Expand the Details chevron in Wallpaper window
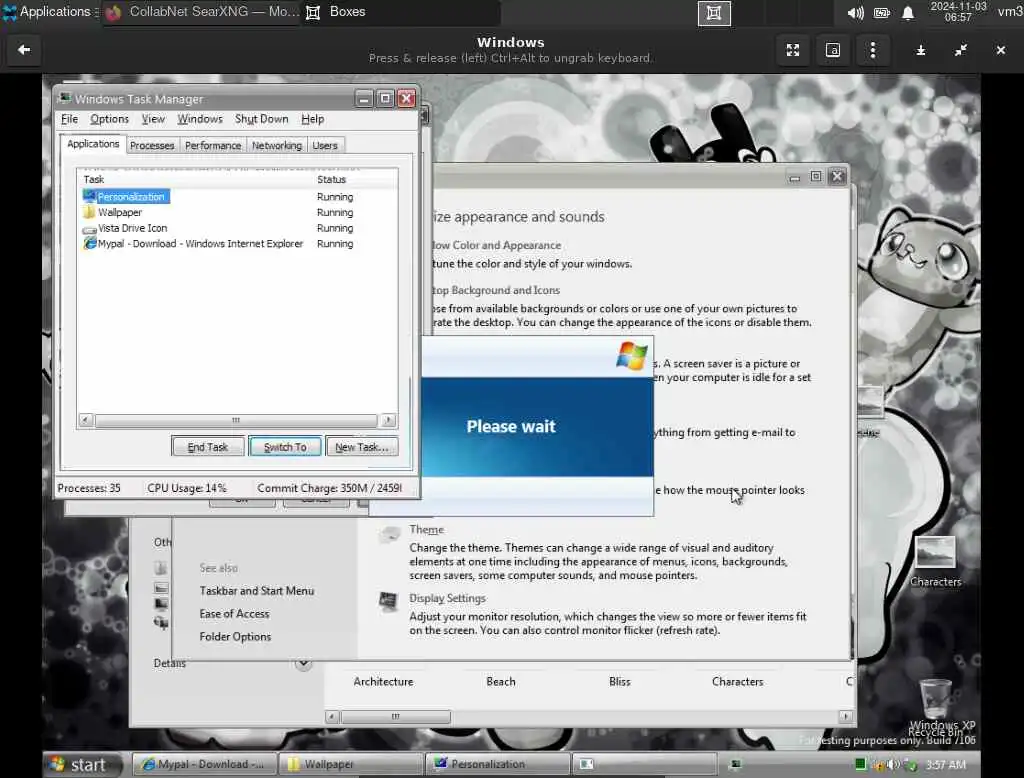Screen dimensions: 1024x778 [x=303, y=664]
